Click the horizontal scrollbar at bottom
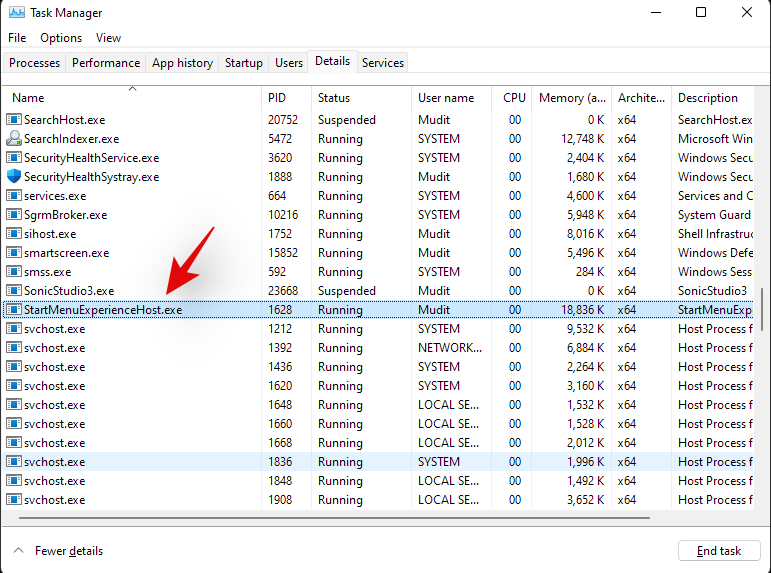The image size is (771, 573). click(x=330, y=518)
